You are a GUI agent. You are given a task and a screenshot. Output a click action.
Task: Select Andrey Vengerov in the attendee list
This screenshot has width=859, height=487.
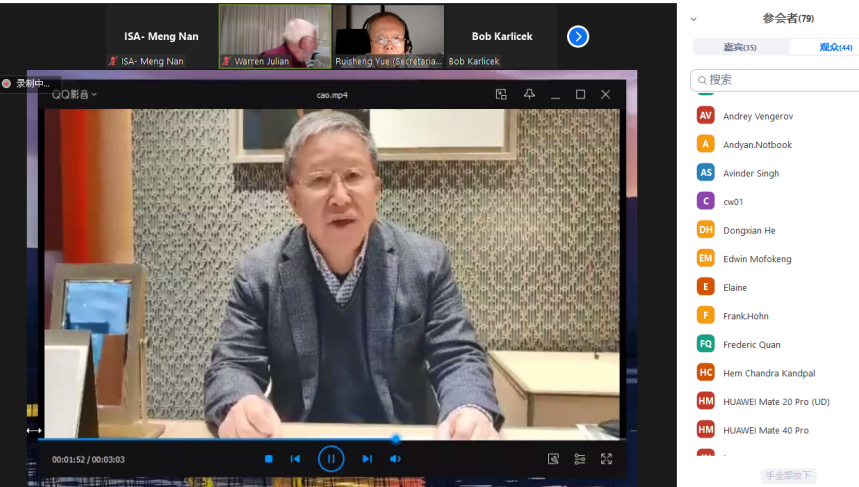click(x=757, y=116)
